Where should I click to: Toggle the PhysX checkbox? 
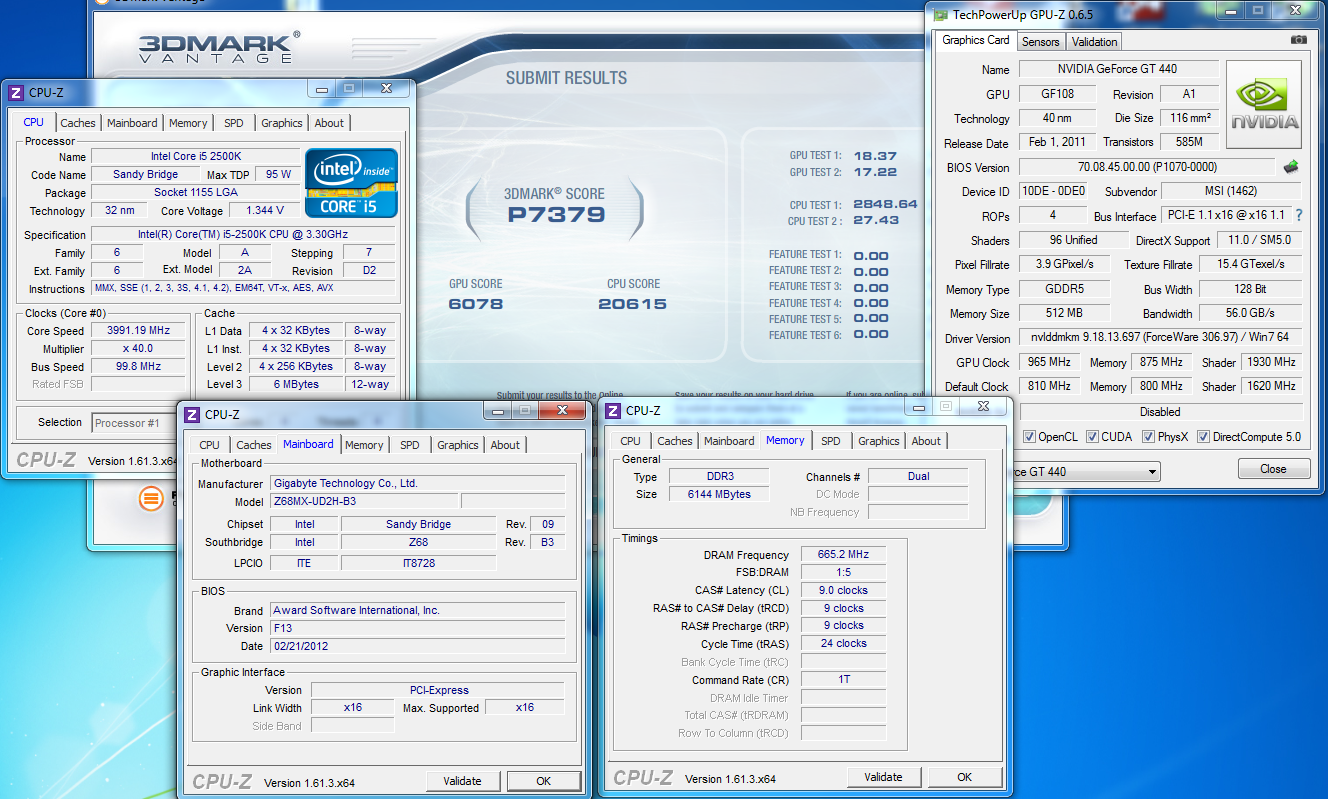(1147, 436)
